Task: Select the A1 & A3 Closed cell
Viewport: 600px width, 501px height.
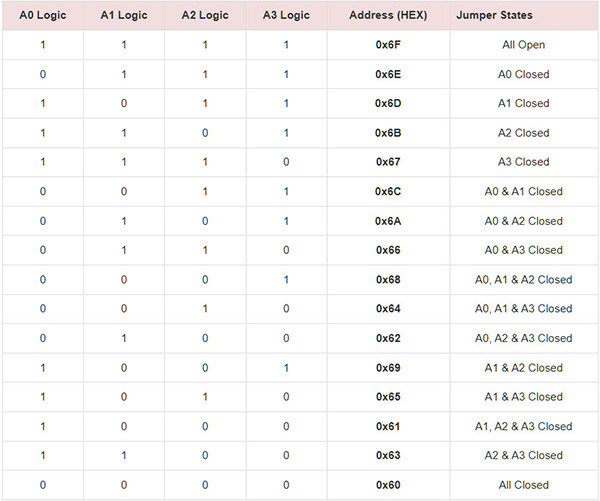Action: 523,397
